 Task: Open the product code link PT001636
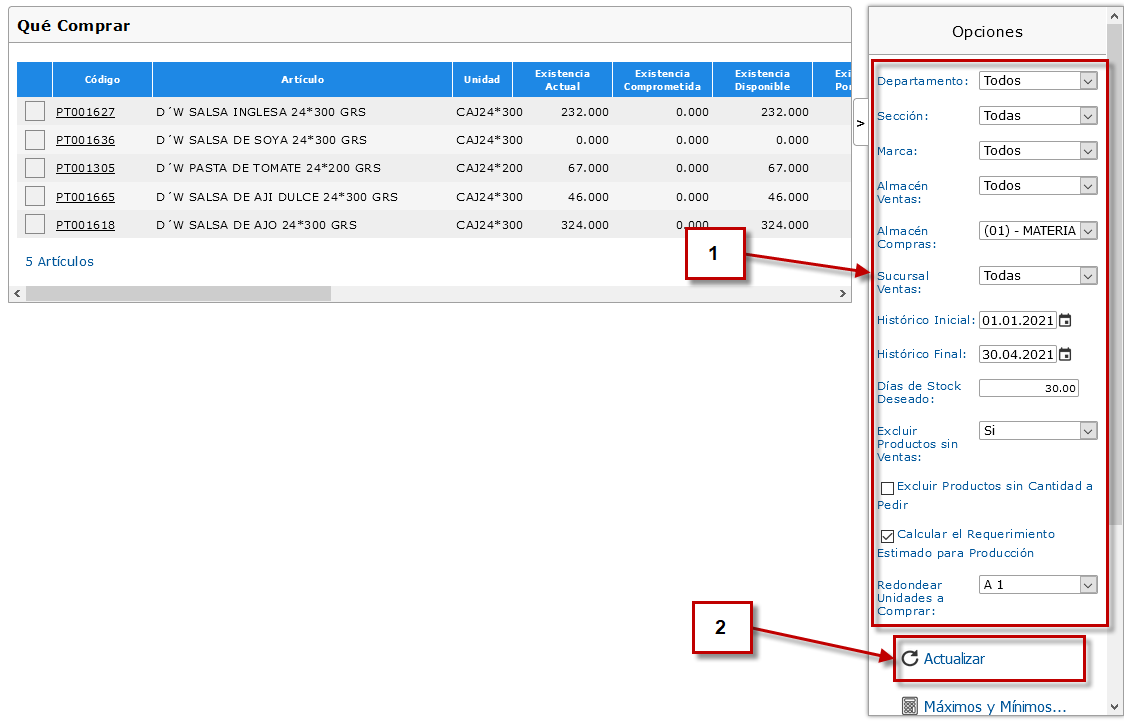tap(85, 140)
